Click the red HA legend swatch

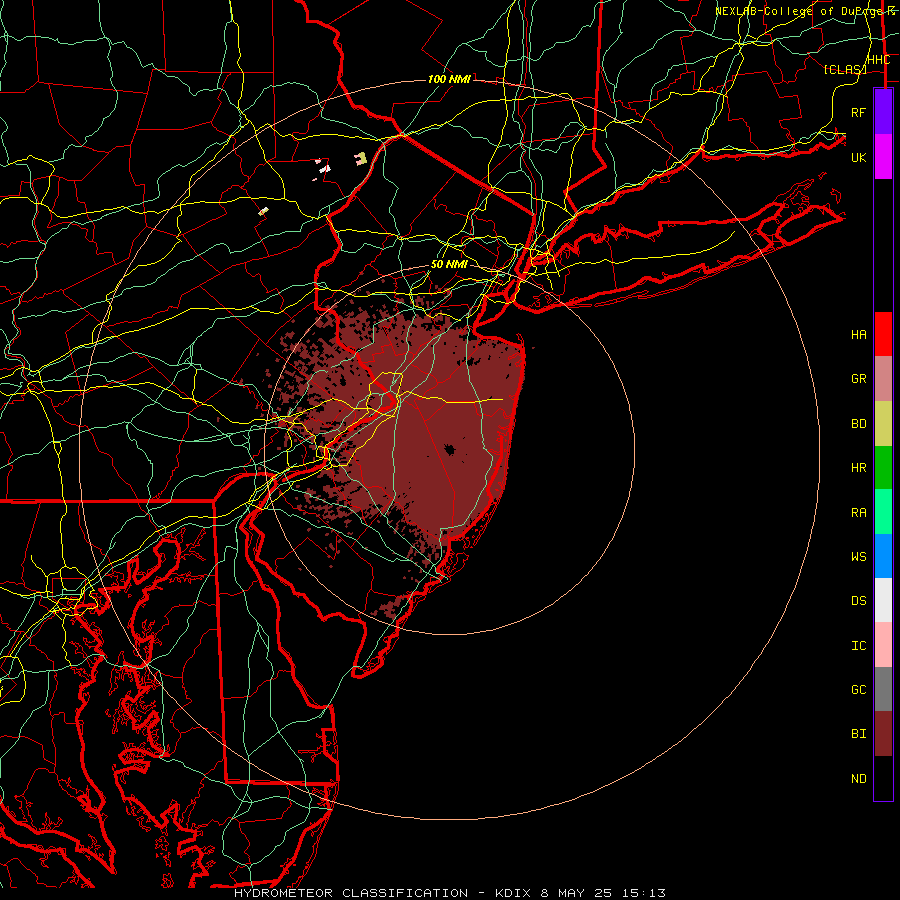883,334
